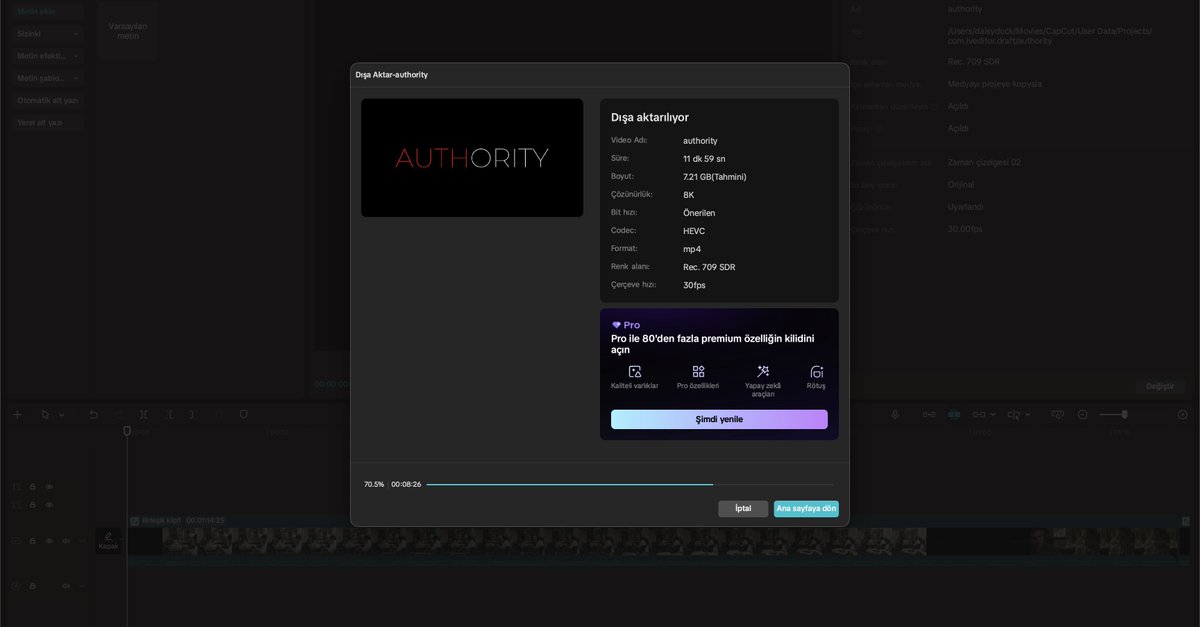Mute the main video track
The image size is (1200, 627).
tap(66, 540)
